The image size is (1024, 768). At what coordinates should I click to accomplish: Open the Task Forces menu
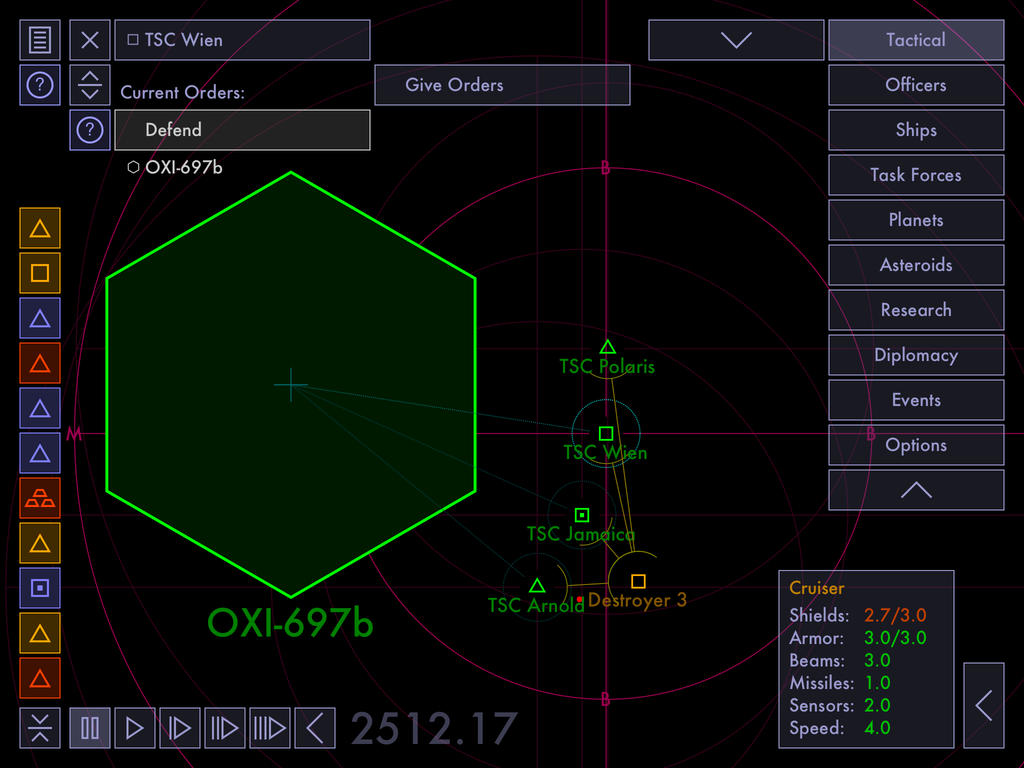916,175
